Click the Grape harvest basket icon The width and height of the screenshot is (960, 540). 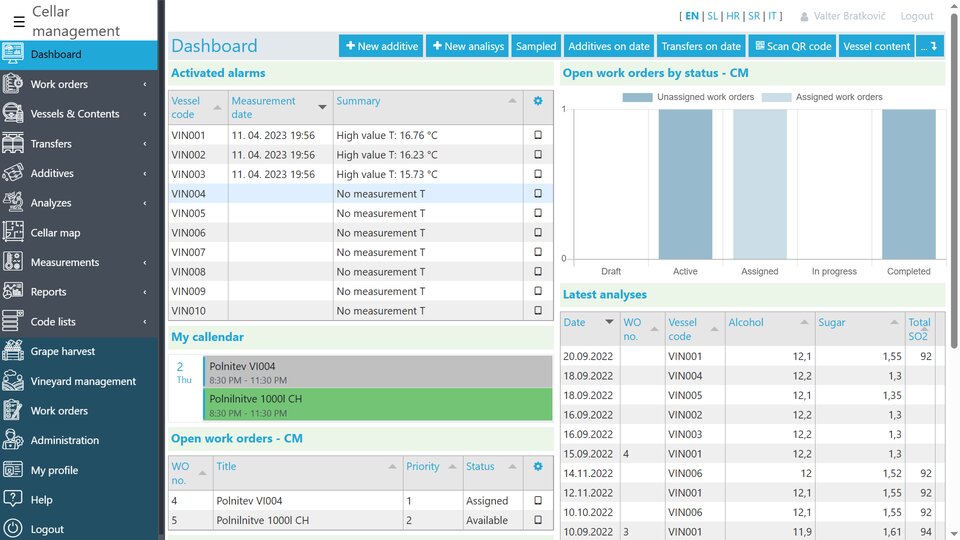[13, 351]
